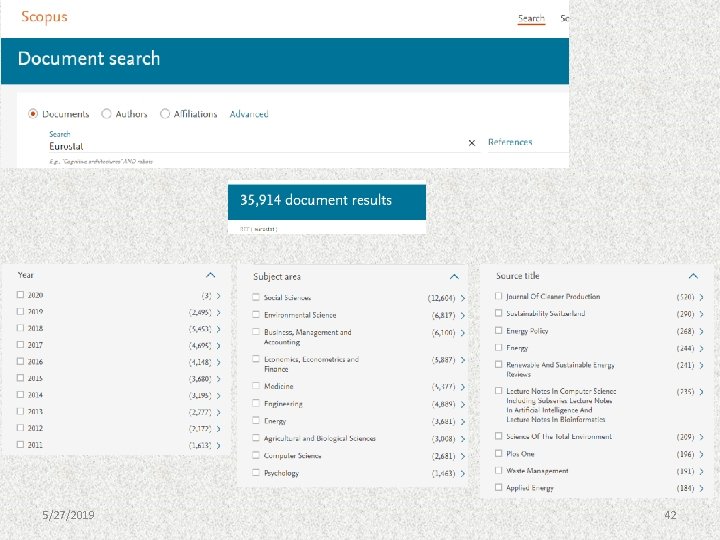Click the arrow beside Social Sciences count

click(463, 298)
